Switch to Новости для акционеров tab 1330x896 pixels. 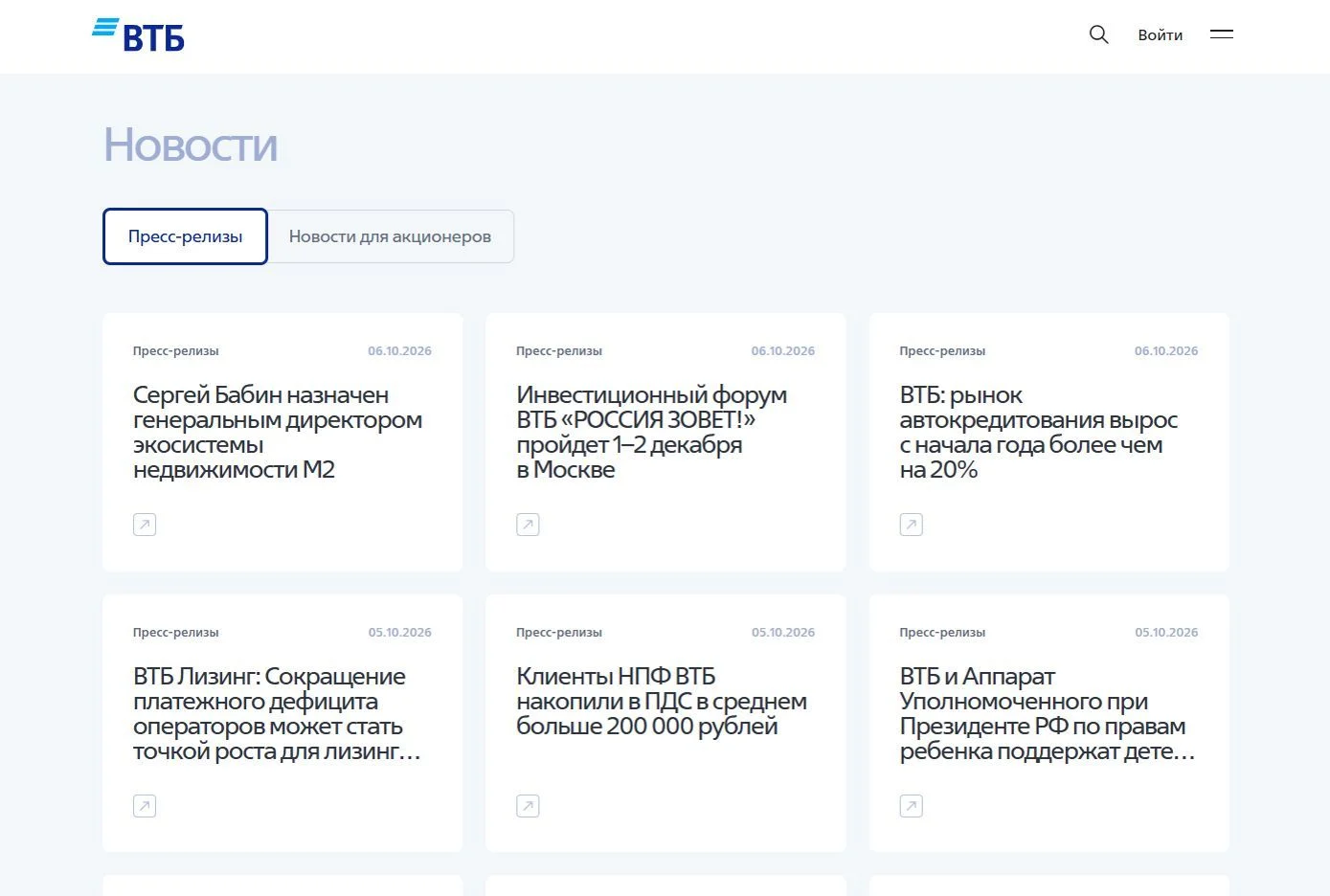click(390, 236)
